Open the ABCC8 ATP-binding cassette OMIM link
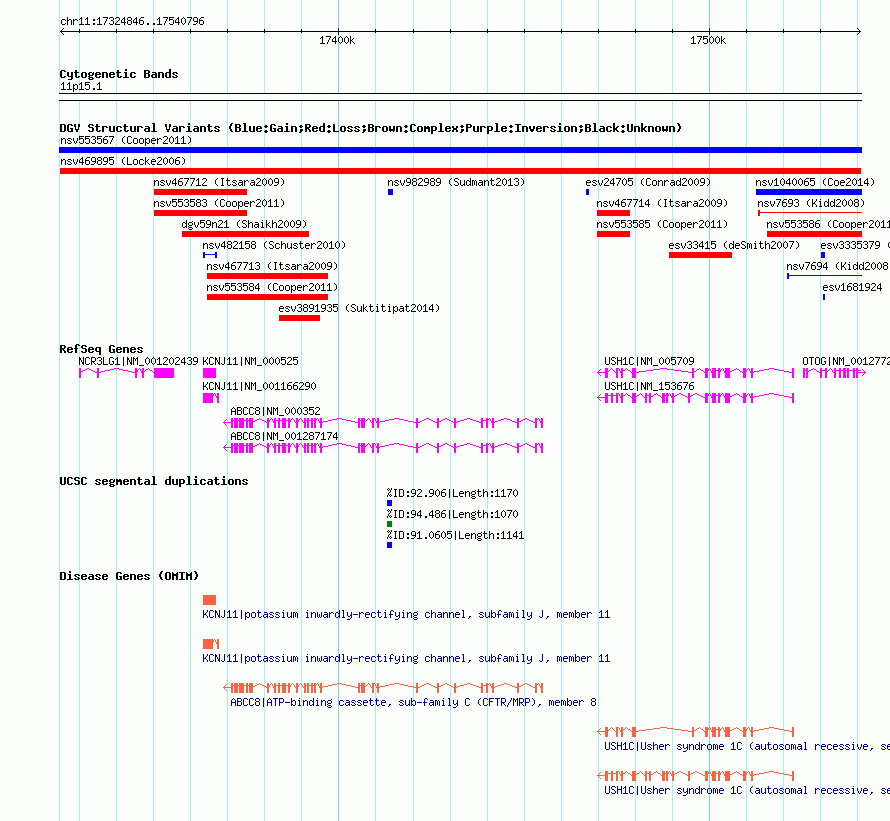Image resolution: width=890 pixels, height=821 pixels. [413, 702]
